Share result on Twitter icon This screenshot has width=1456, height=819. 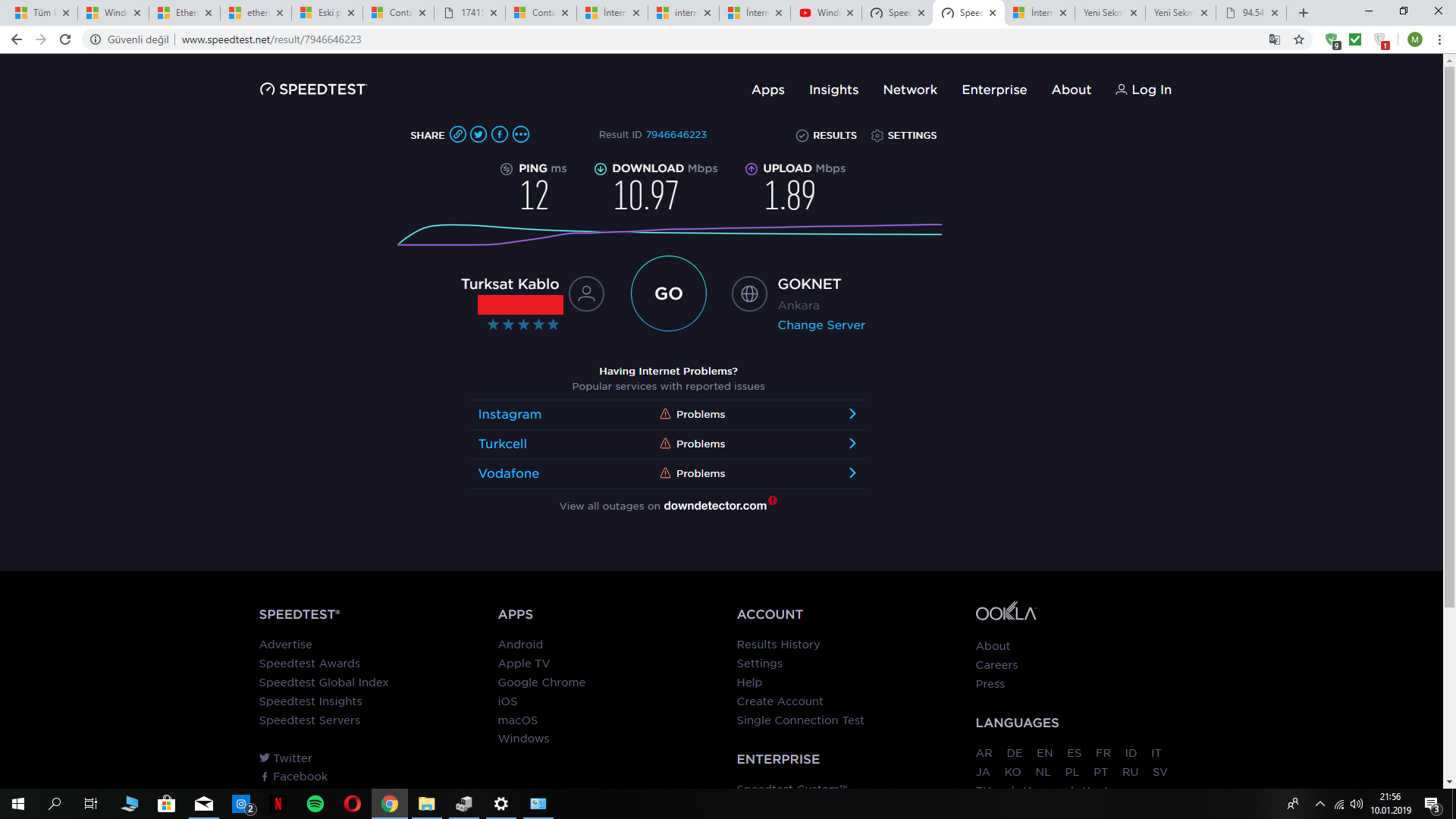tap(479, 135)
